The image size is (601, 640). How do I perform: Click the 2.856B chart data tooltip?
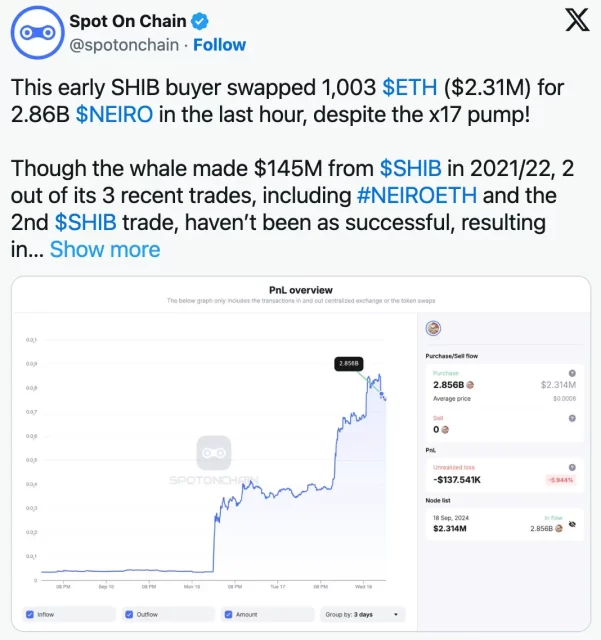tap(347, 364)
